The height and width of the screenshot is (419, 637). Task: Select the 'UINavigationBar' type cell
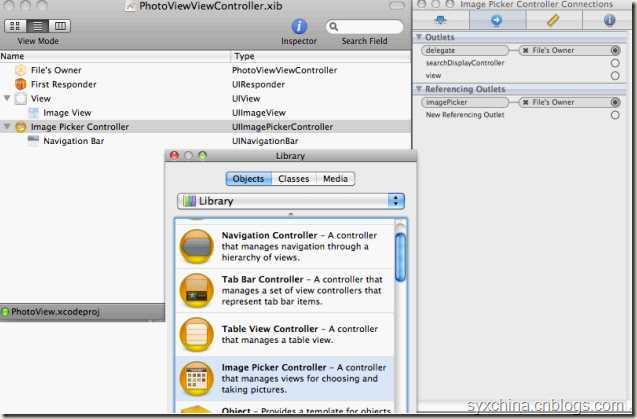[x=265, y=141]
